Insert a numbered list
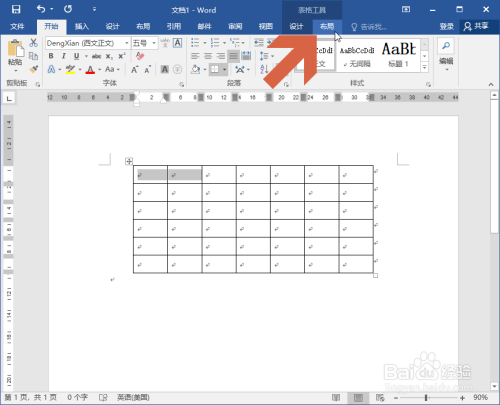Viewport: 500px width, 405px height. point(215,43)
